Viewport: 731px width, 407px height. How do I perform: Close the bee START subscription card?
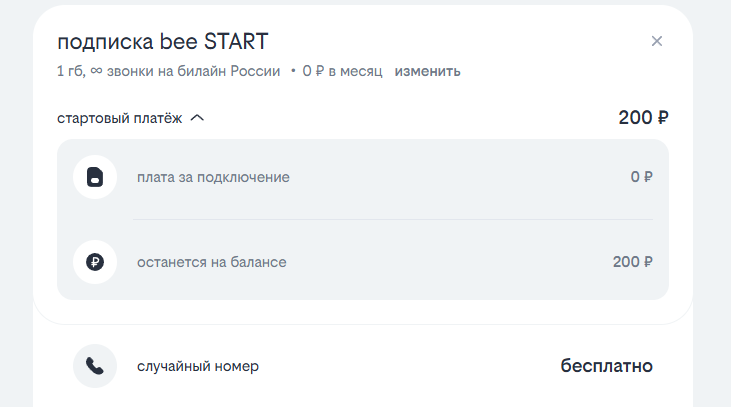[x=657, y=41]
